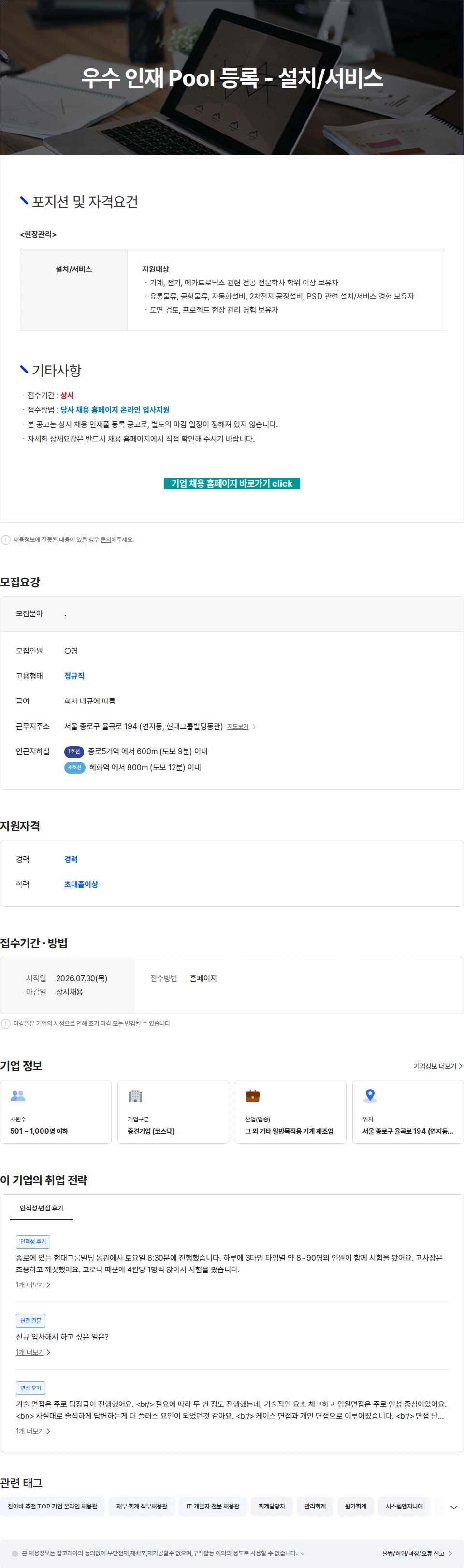Select the IT 개발자 전문 채용관 tag
The width and height of the screenshot is (464, 1568).
(213, 1506)
